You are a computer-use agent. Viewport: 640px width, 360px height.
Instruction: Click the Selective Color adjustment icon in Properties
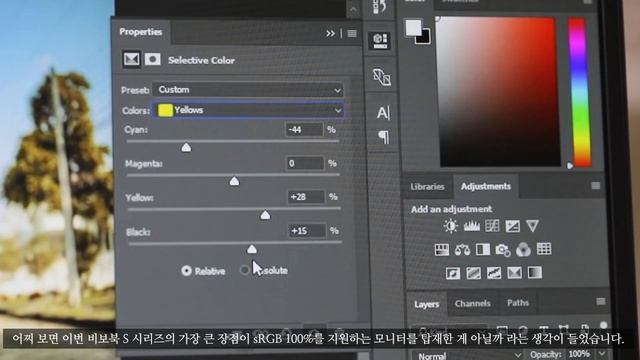(x=131, y=60)
